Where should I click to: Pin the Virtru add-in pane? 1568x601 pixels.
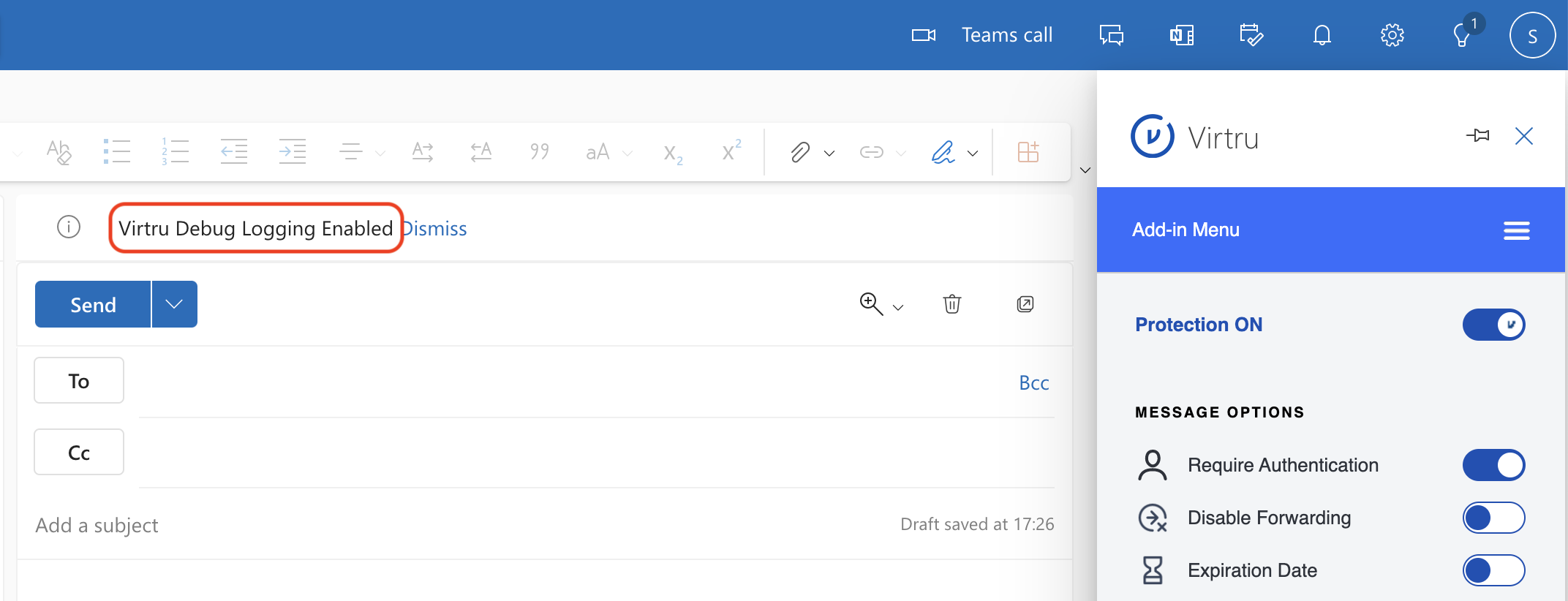(1477, 136)
